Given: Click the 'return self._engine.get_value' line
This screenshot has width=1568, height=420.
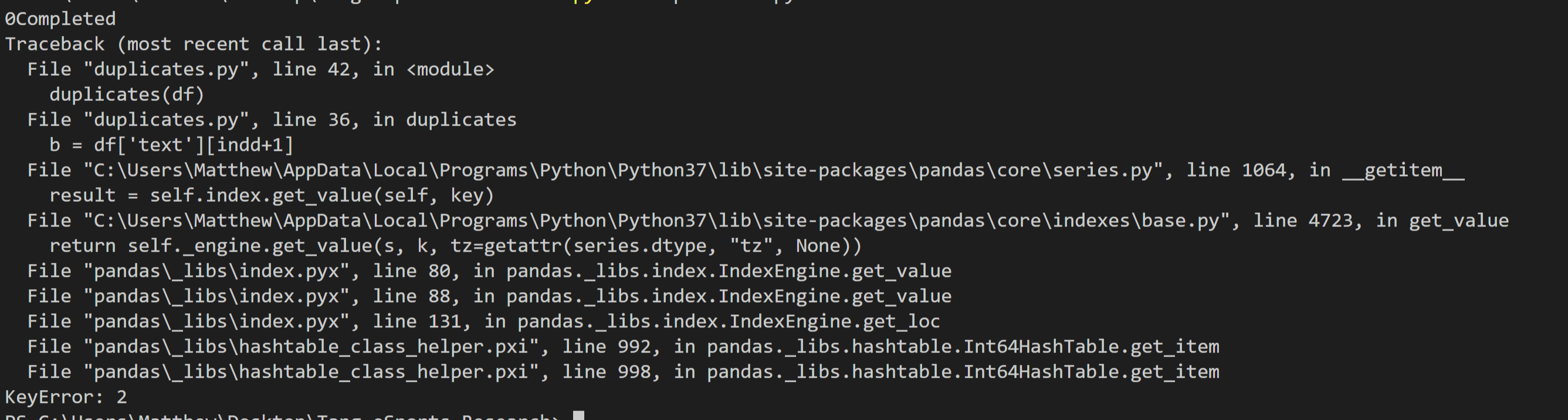Looking at the screenshot, I should 455,246.
